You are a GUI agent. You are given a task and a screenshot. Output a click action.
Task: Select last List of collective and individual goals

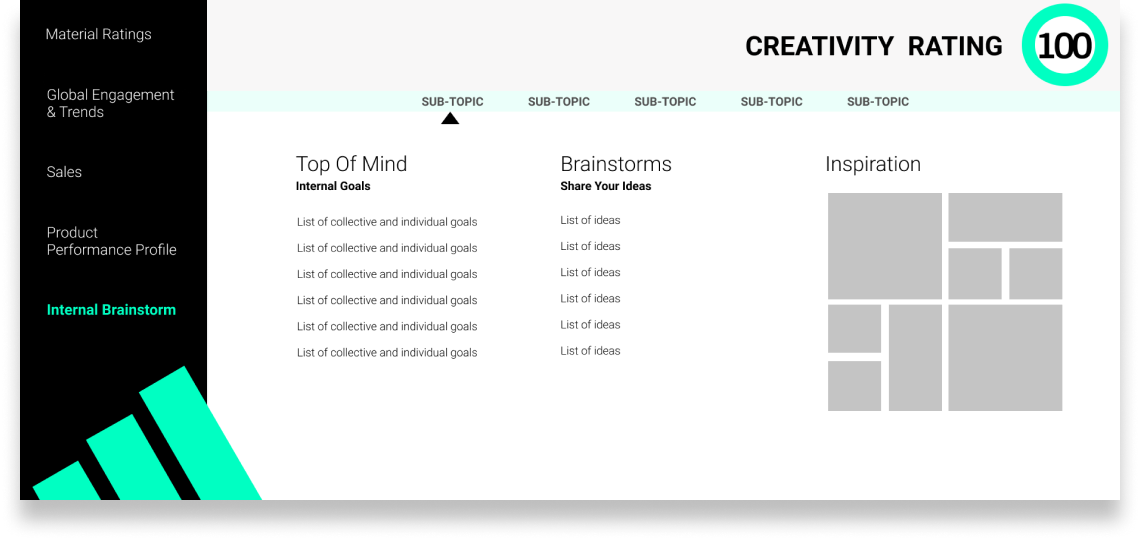click(x=387, y=353)
